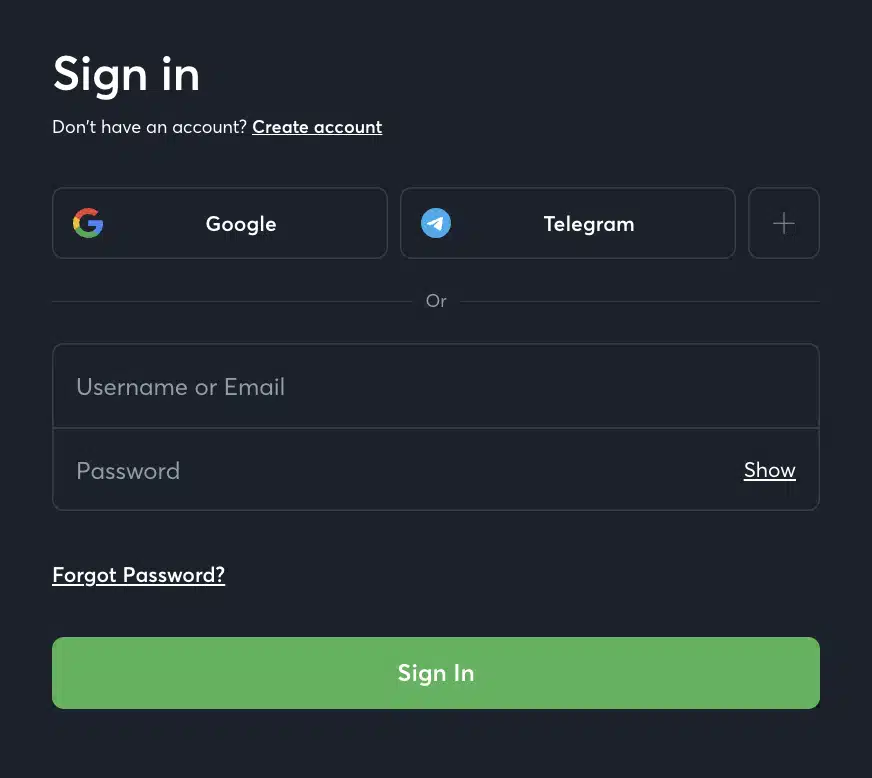Click the plus icon for more providers

click(784, 223)
